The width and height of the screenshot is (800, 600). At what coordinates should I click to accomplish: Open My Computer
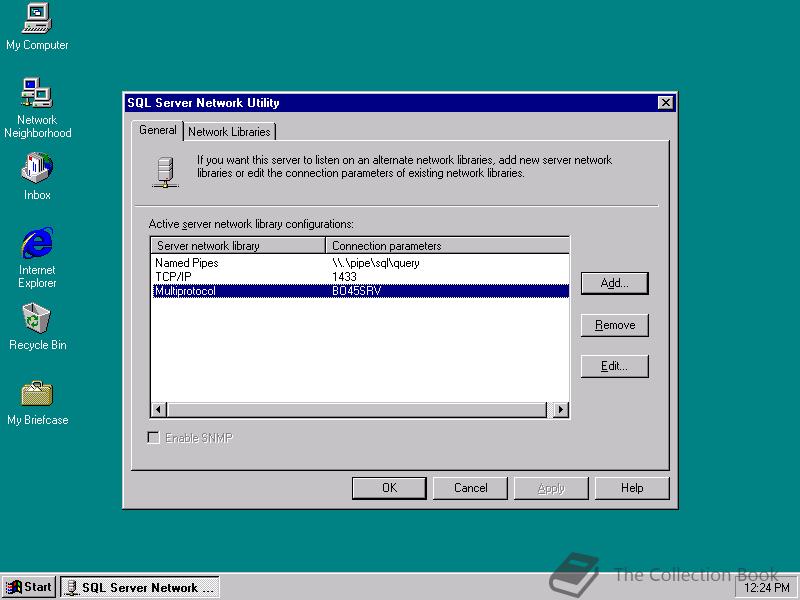36,20
